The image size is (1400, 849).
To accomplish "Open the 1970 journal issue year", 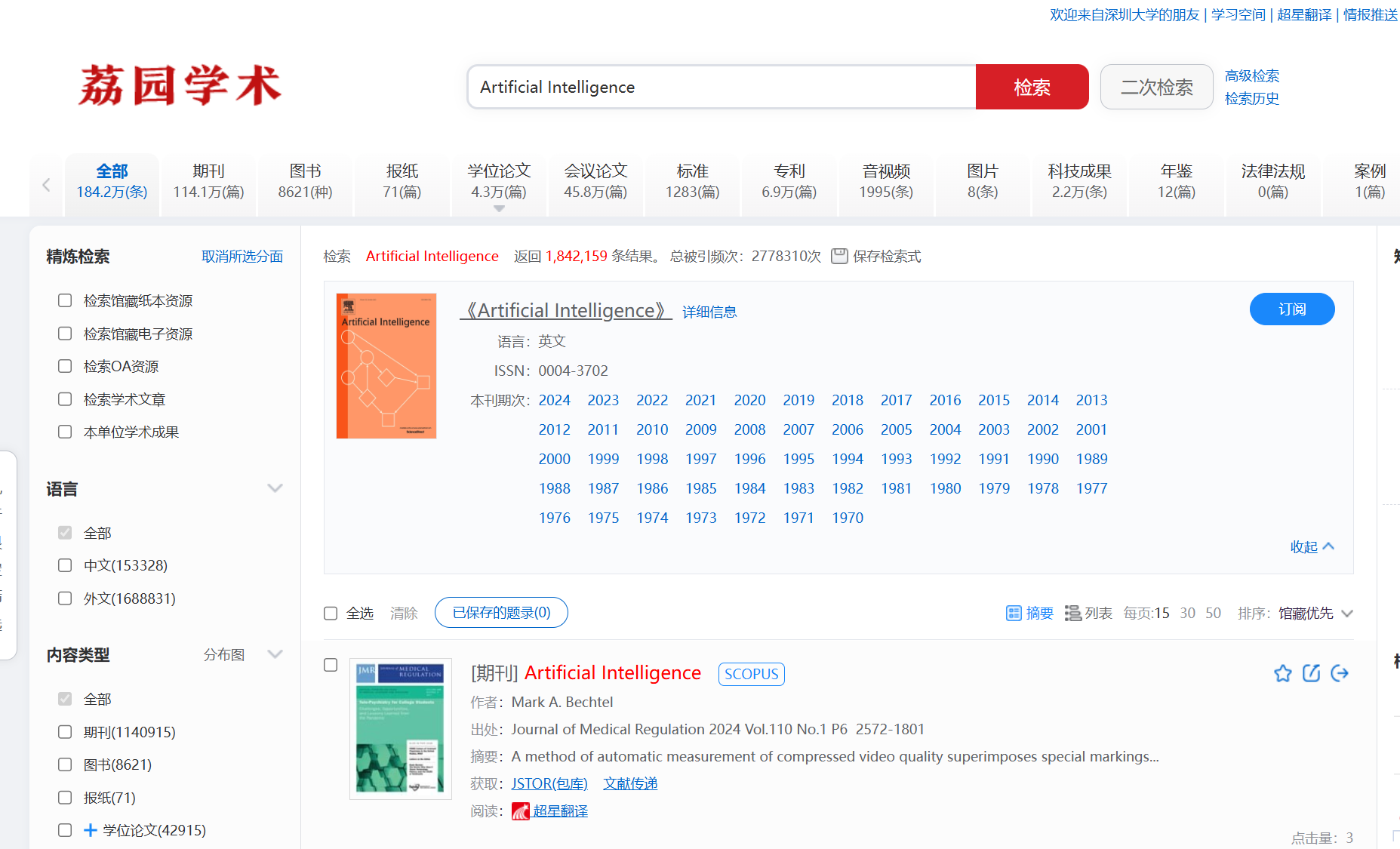I will pyautogui.click(x=848, y=518).
